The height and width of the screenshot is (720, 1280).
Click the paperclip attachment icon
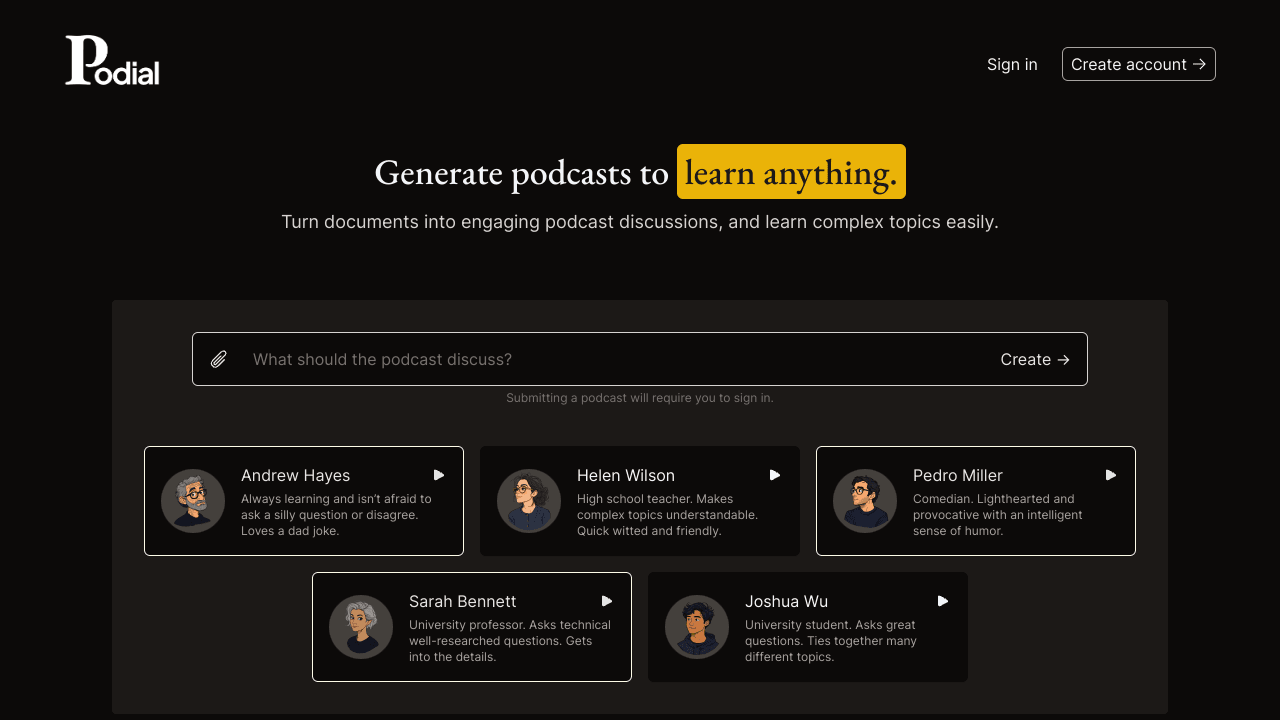219,359
